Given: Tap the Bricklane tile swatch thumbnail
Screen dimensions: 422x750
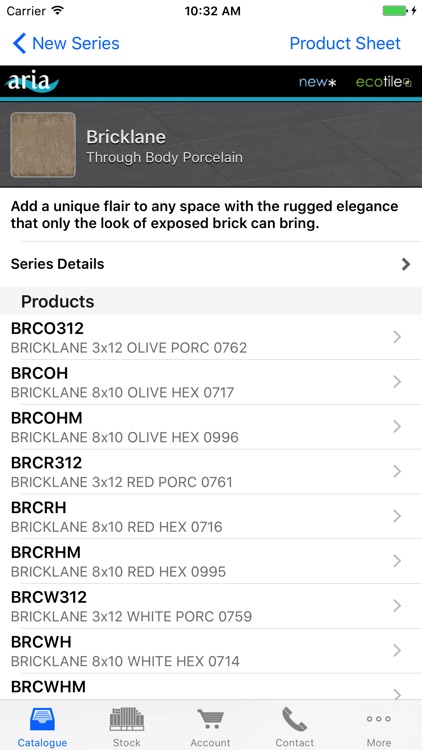Looking at the screenshot, I should pos(43,145).
